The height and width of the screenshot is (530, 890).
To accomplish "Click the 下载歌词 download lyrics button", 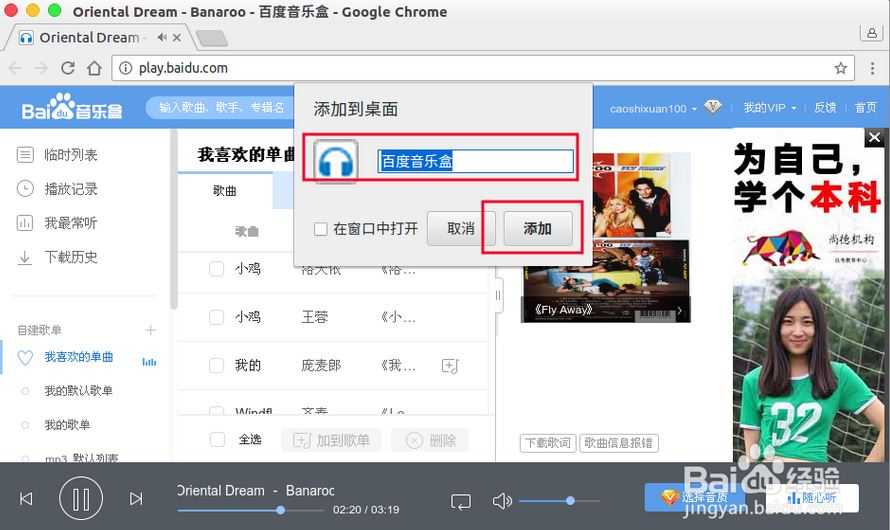I will point(548,443).
